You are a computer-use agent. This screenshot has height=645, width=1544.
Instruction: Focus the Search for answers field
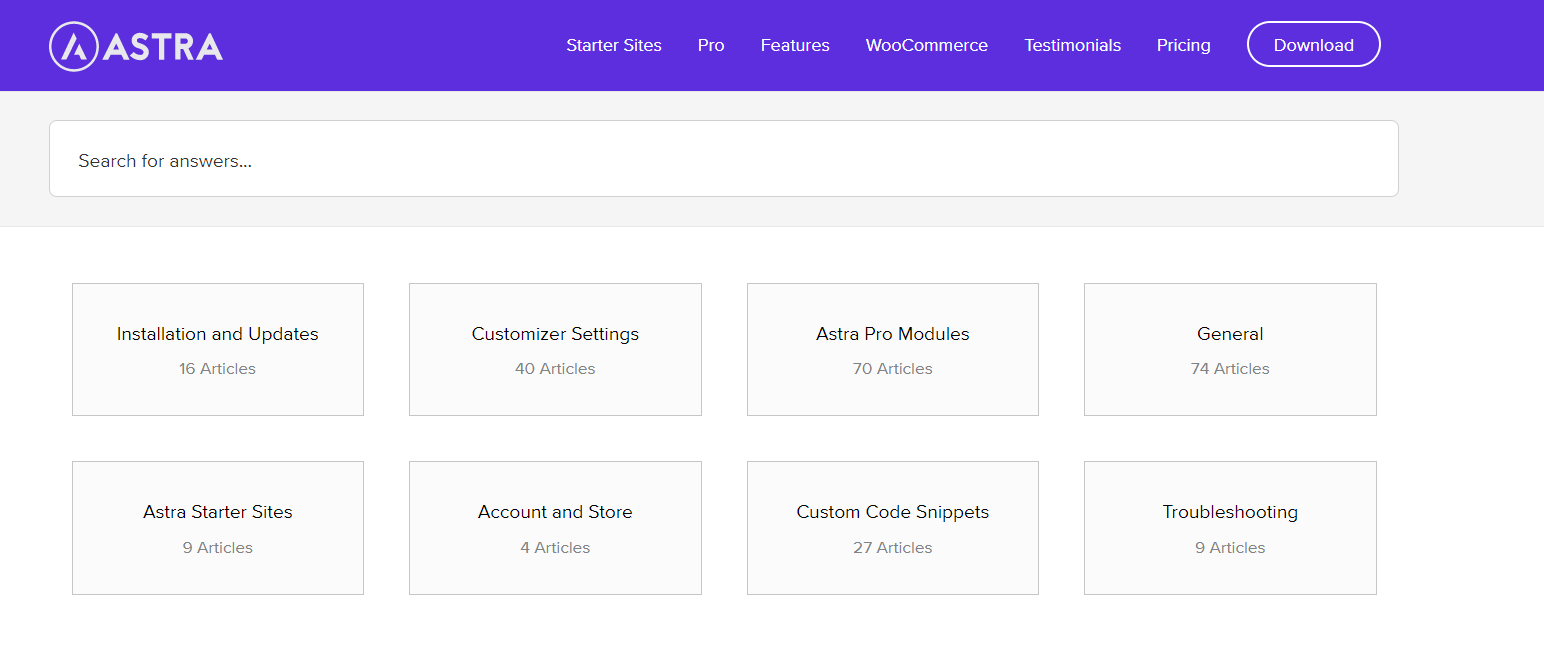[724, 159]
